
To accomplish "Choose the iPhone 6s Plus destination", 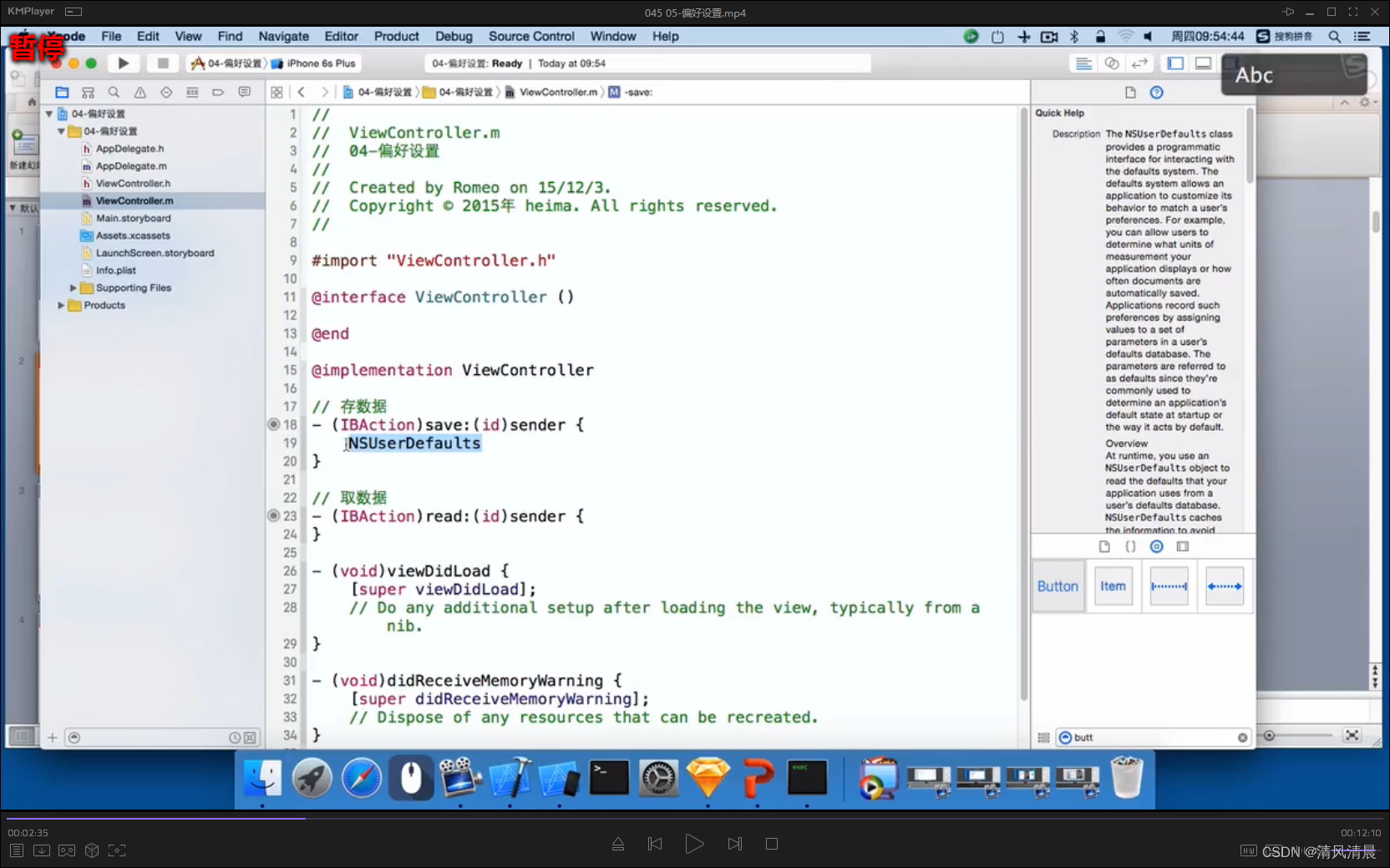I will pyautogui.click(x=313, y=63).
